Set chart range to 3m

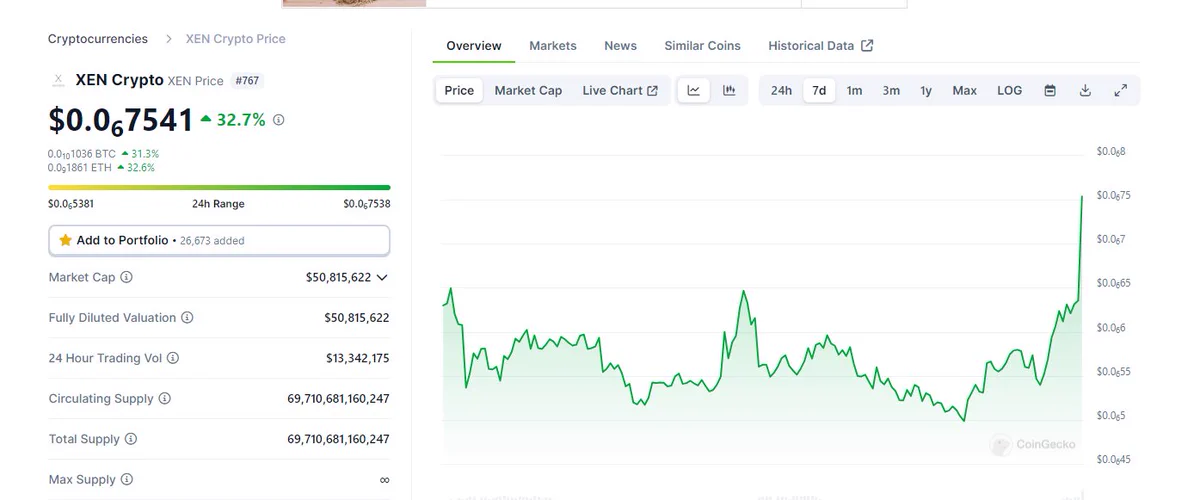pos(891,90)
